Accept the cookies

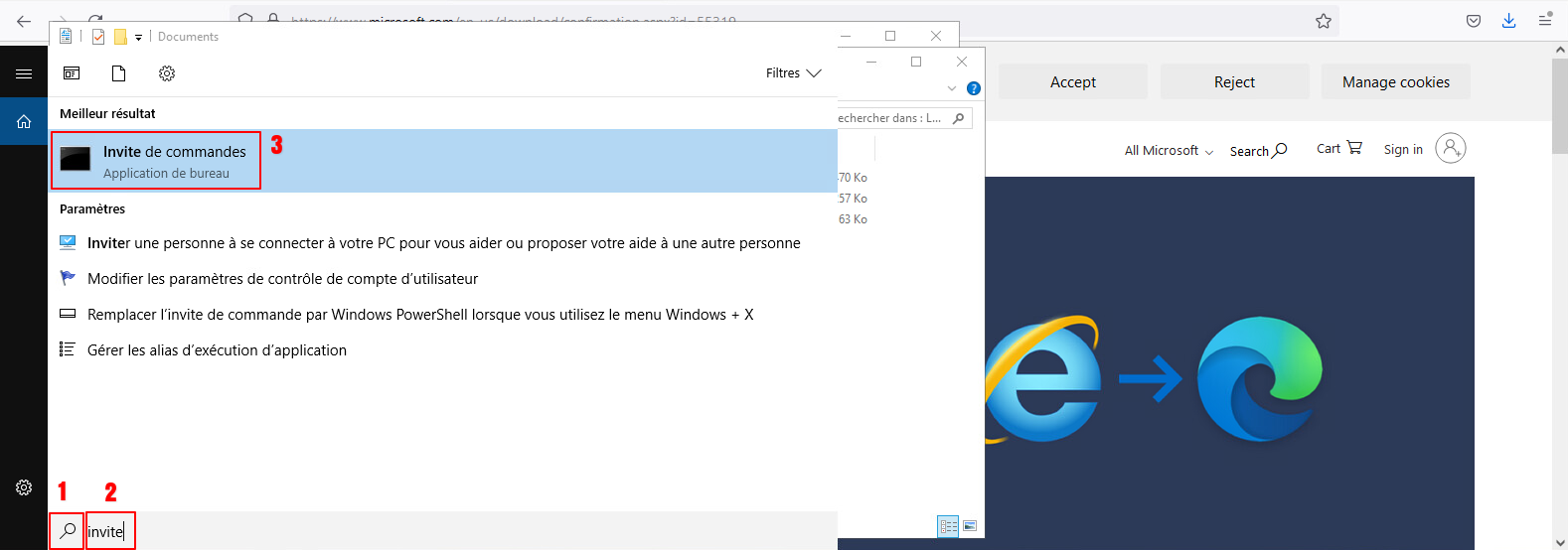pos(1072,82)
